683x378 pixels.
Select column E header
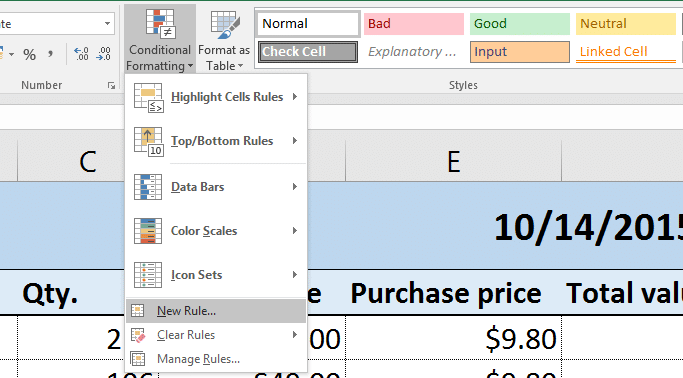click(453, 162)
